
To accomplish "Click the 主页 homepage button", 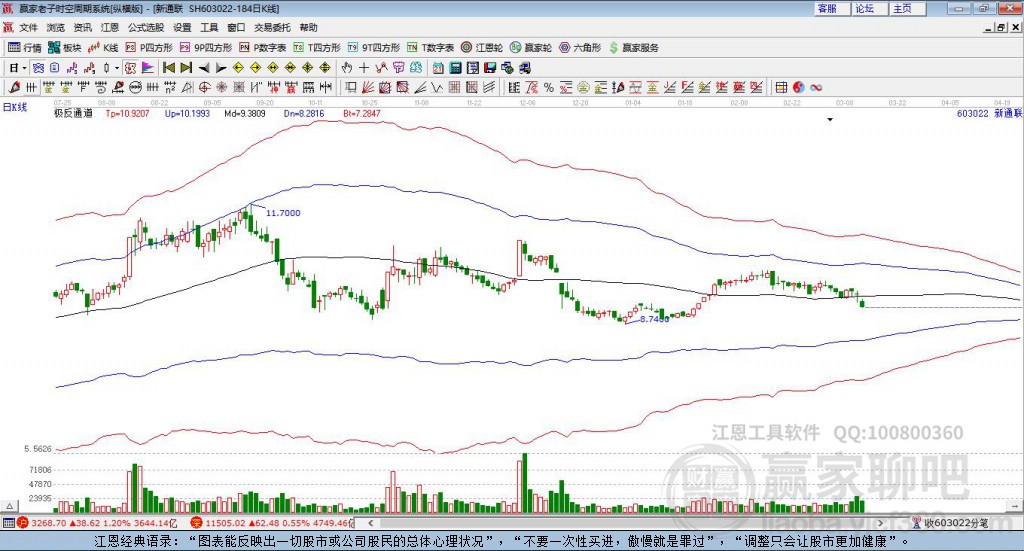I will tap(908, 8).
